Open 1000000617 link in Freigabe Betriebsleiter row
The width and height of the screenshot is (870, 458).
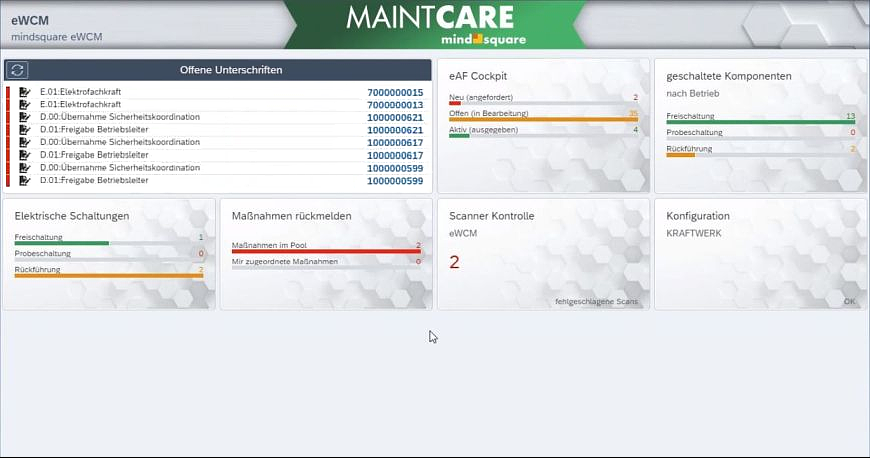395,155
